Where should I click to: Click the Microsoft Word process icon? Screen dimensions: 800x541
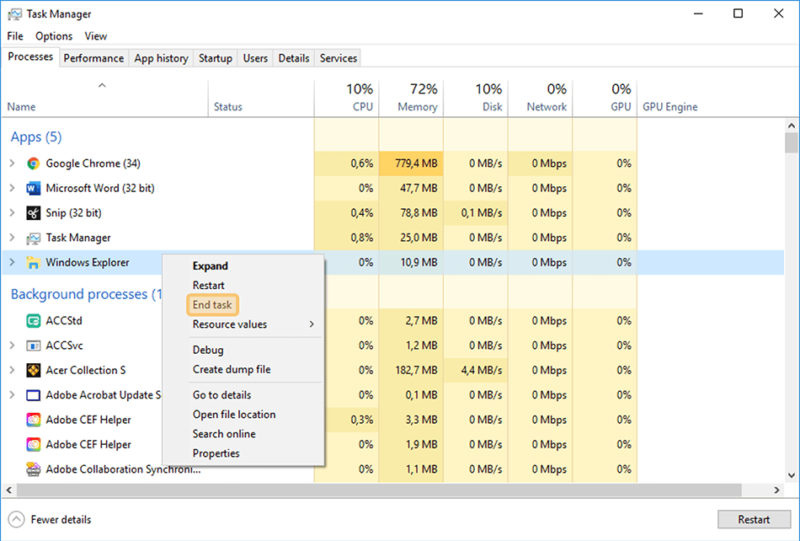point(33,188)
